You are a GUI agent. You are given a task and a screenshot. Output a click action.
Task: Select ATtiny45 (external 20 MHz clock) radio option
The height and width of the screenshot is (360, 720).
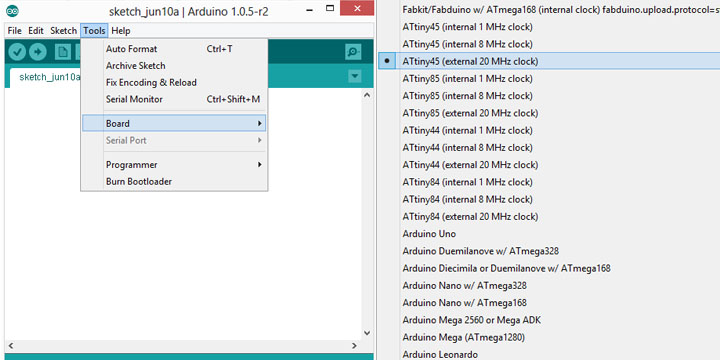388,61
